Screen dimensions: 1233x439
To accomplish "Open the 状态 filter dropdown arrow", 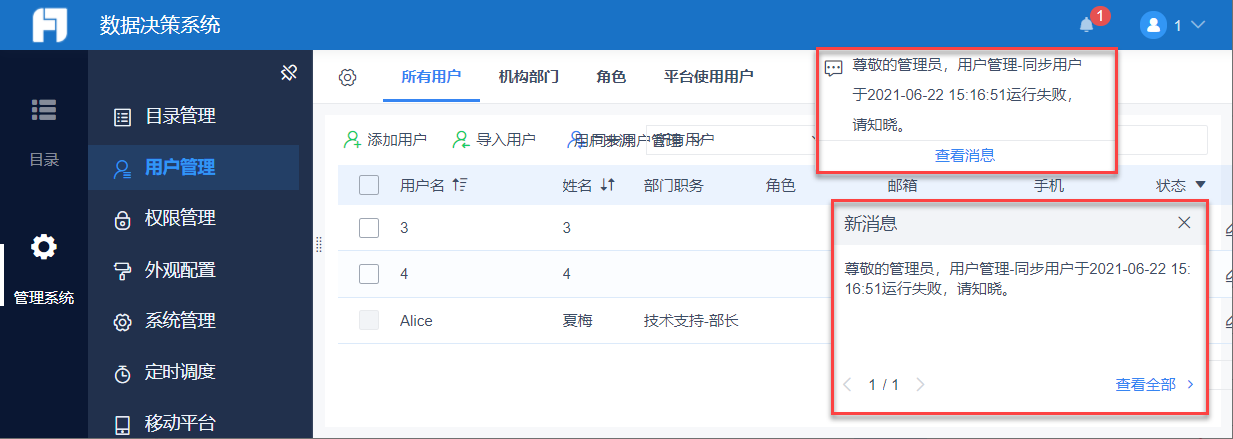I will coord(1200,185).
